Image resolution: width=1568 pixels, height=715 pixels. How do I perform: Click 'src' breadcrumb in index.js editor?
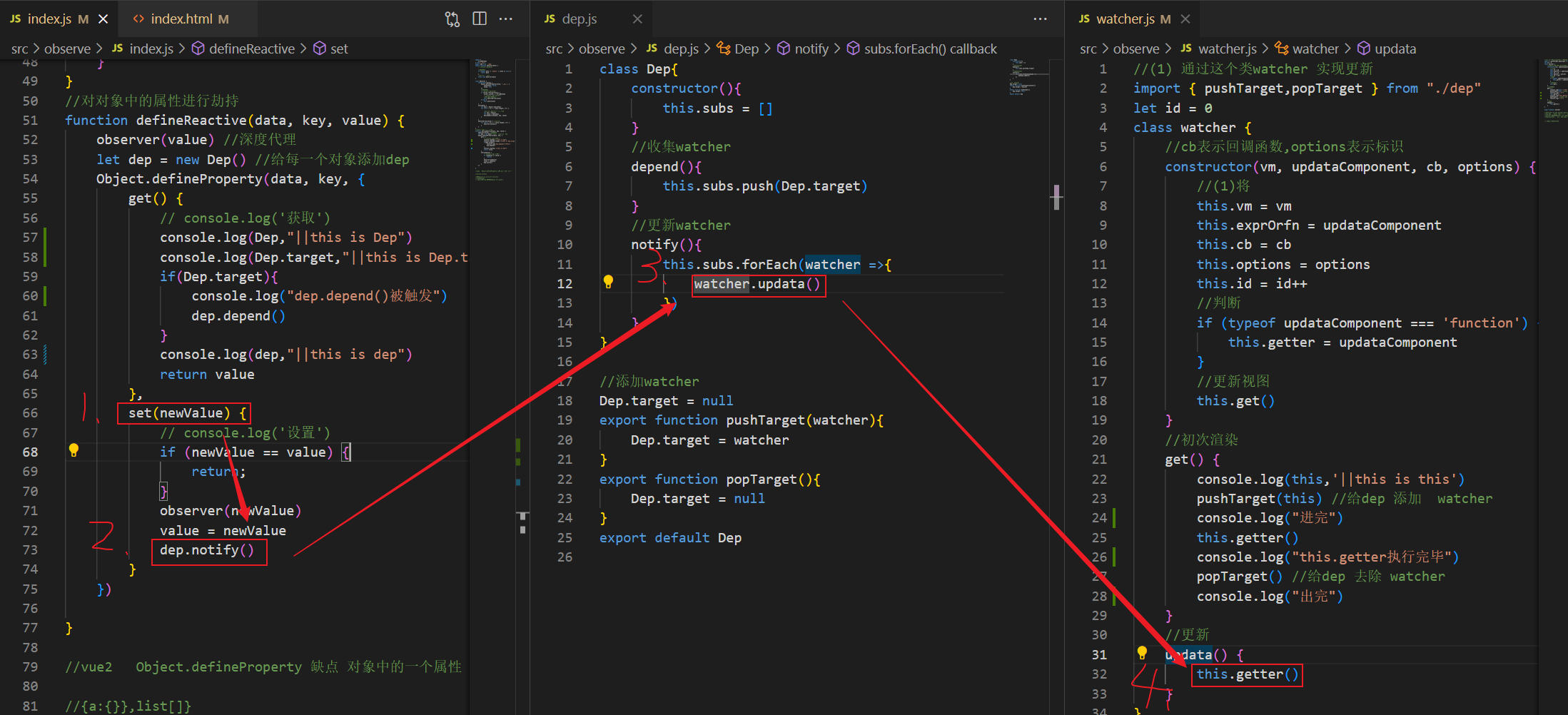pyautogui.click(x=20, y=49)
